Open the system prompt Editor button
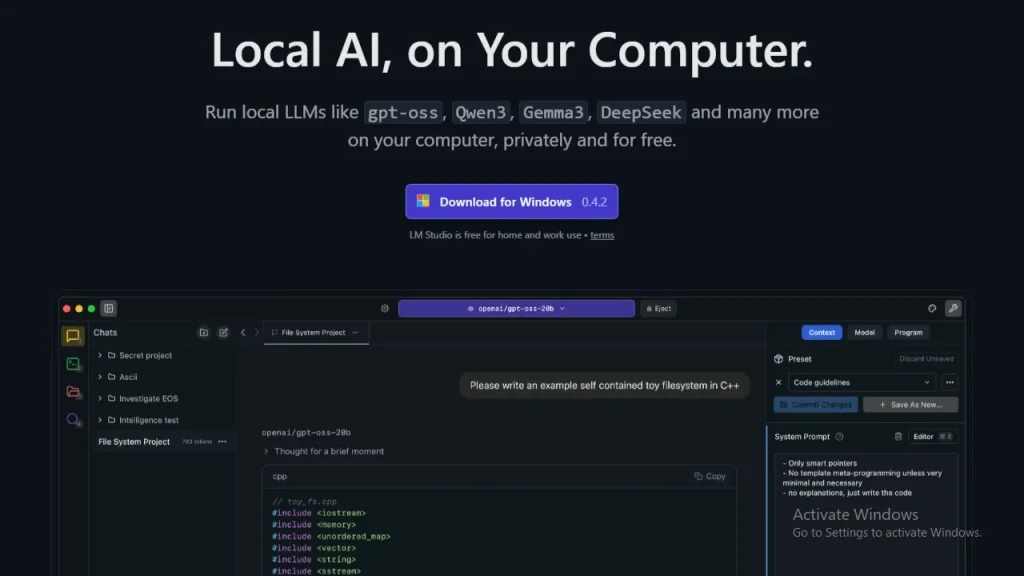This screenshot has width=1024, height=576. [x=933, y=436]
